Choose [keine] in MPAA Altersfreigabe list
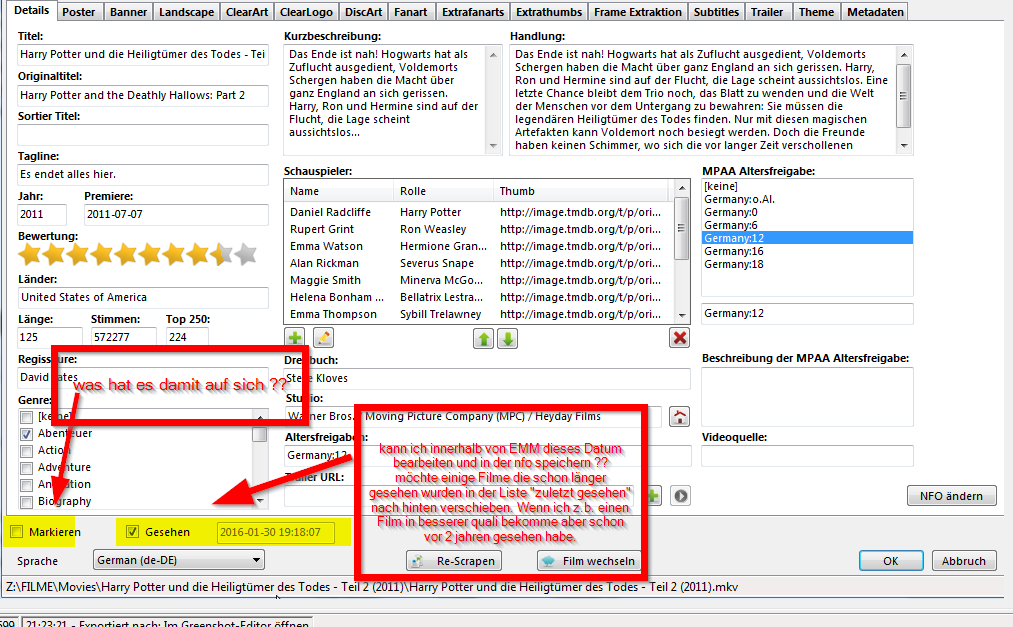 point(807,187)
